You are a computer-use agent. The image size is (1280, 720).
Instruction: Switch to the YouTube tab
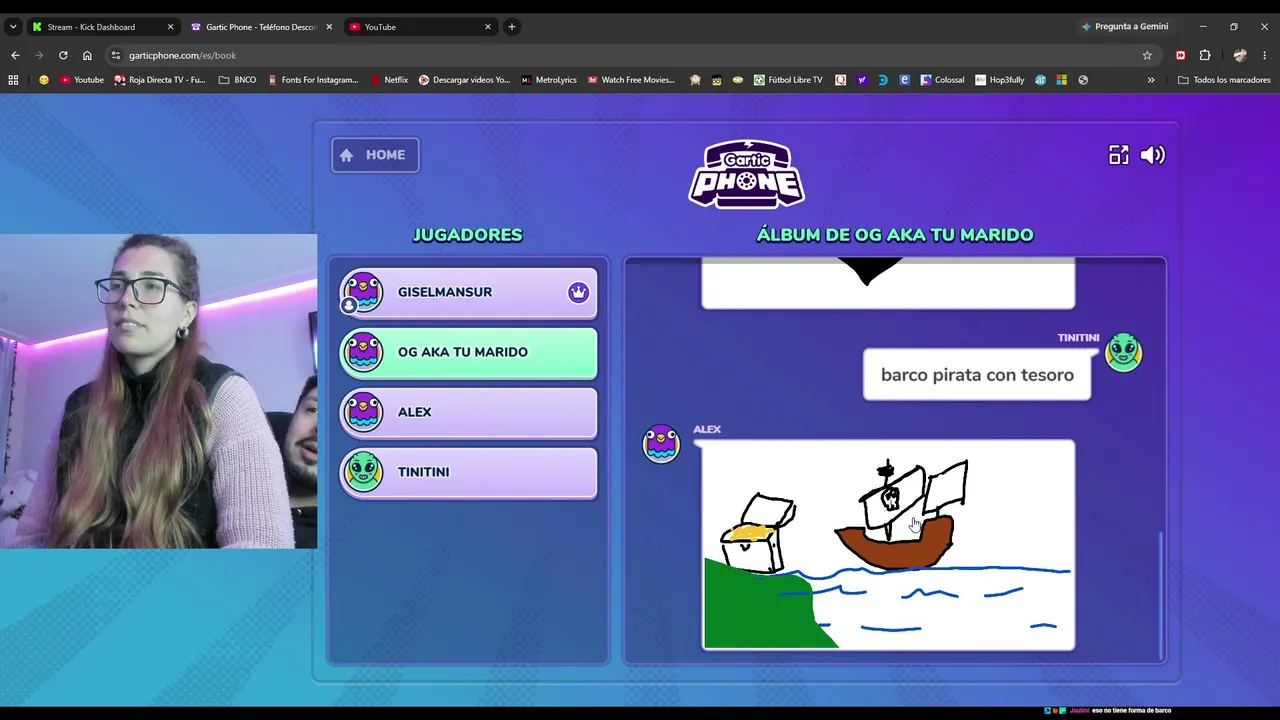(x=420, y=27)
